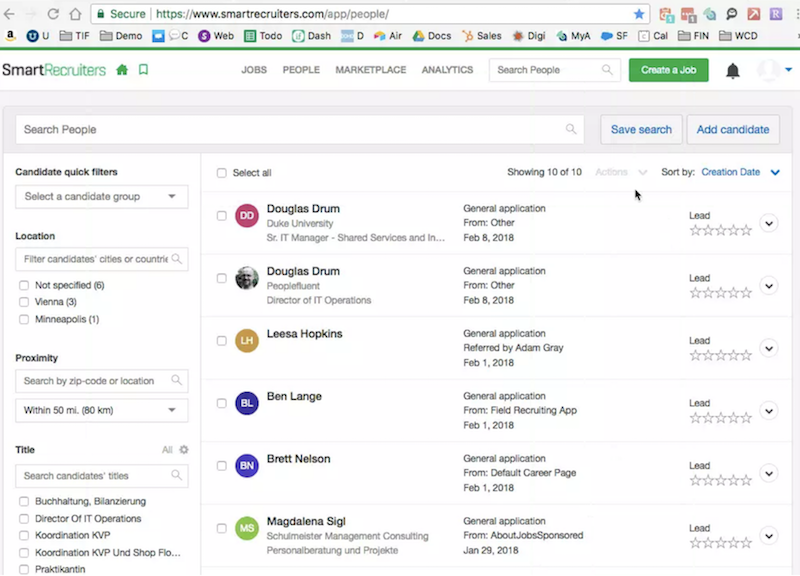Expand Magdalena Sigl row chevron
800x576 pixels.
(x=769, y=536)
